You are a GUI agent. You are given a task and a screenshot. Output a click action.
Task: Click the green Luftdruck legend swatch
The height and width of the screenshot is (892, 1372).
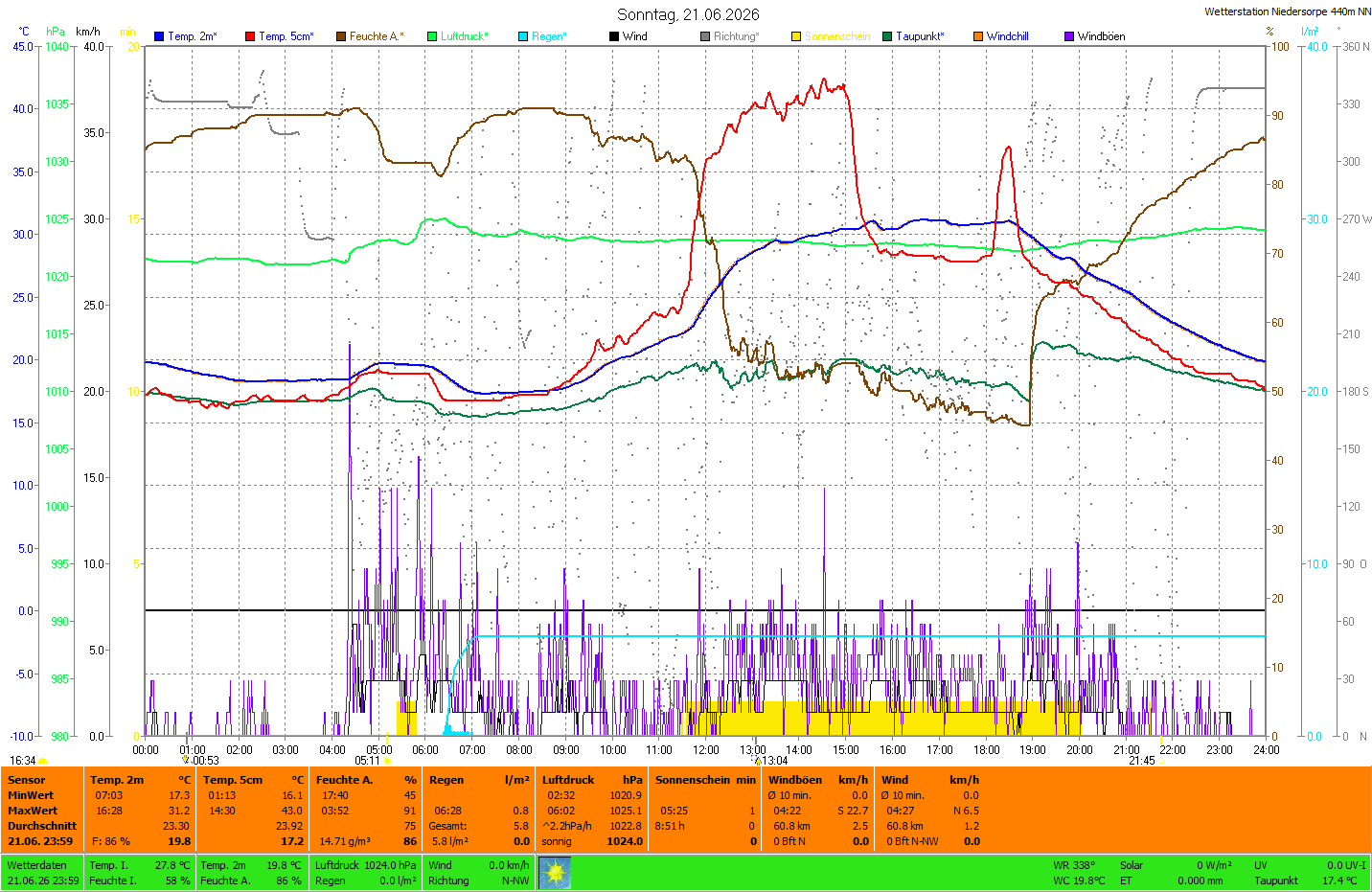coord(432,36)
